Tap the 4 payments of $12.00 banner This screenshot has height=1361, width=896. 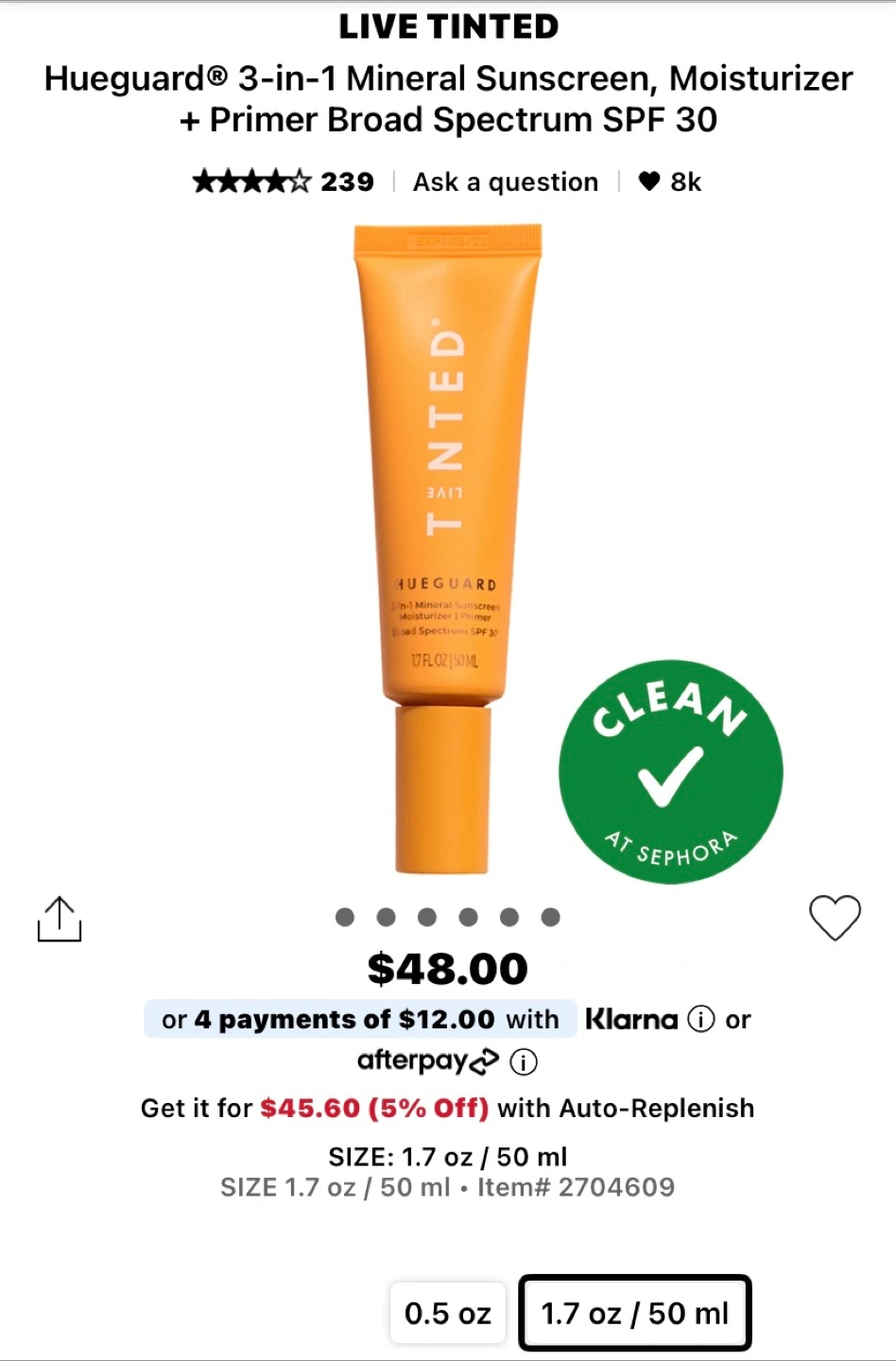360,1019
